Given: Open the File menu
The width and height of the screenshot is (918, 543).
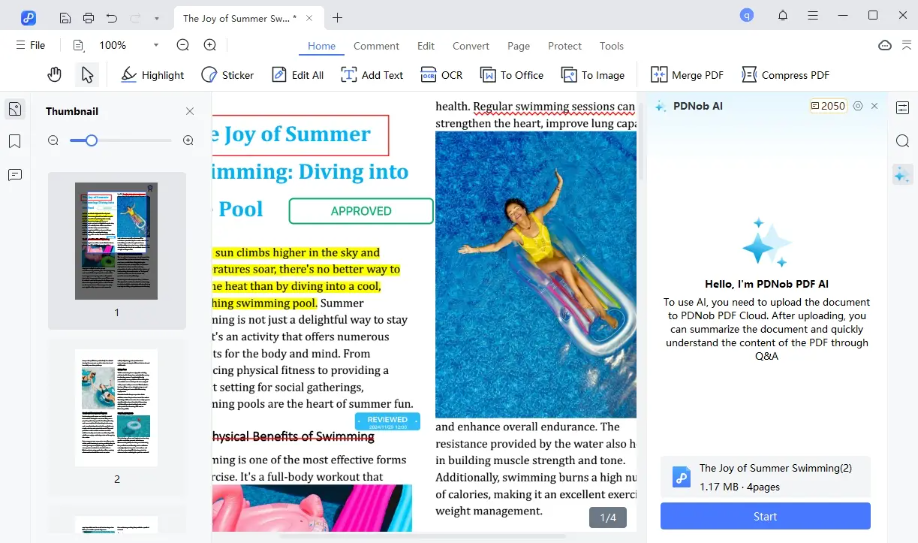Looking at the screenshot, I should [30, 45].
